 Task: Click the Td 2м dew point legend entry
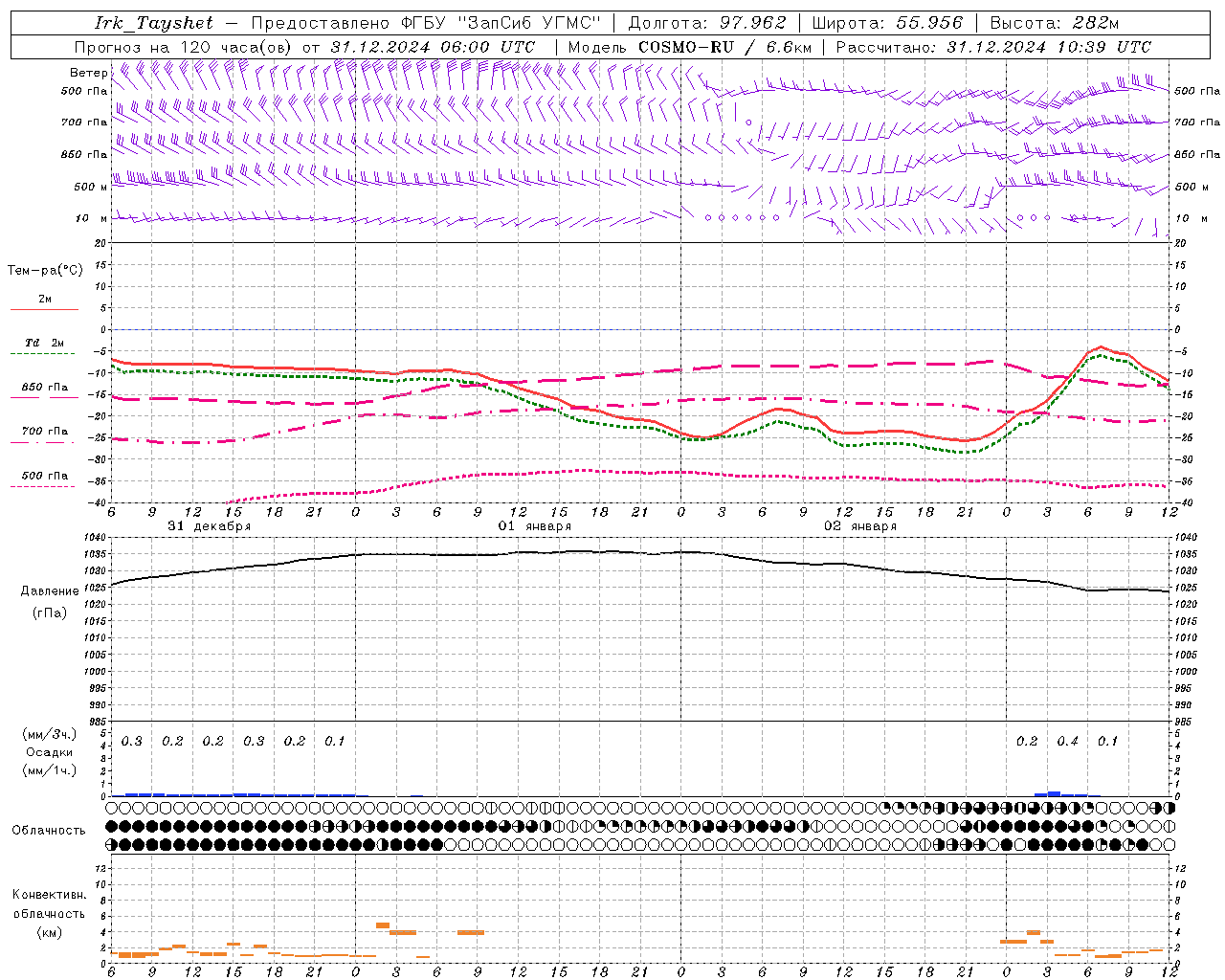coord(45,343)
